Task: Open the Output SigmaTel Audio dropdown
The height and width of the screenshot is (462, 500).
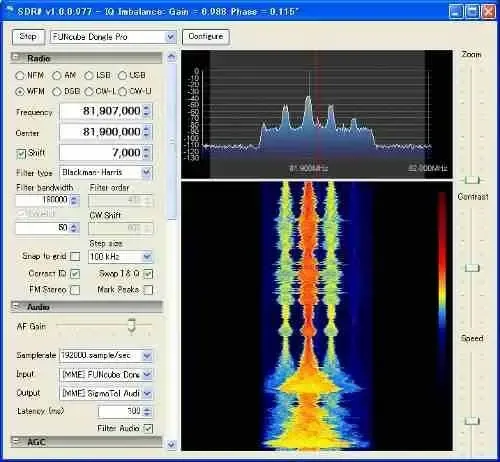Action: (x=147, y=394)
